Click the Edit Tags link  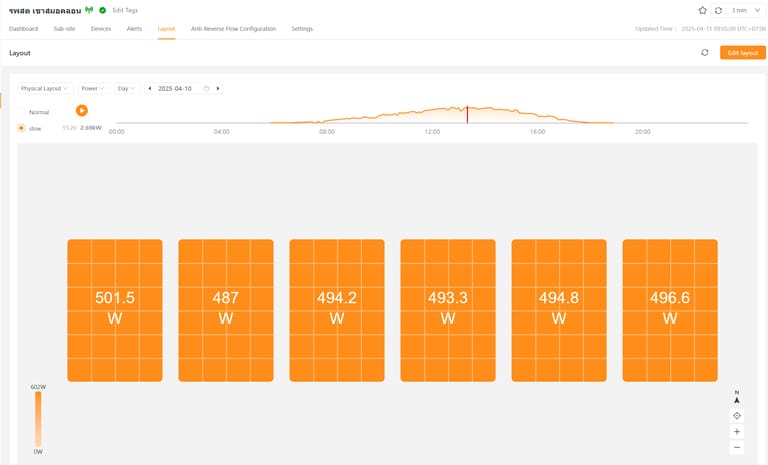[125, 10]
